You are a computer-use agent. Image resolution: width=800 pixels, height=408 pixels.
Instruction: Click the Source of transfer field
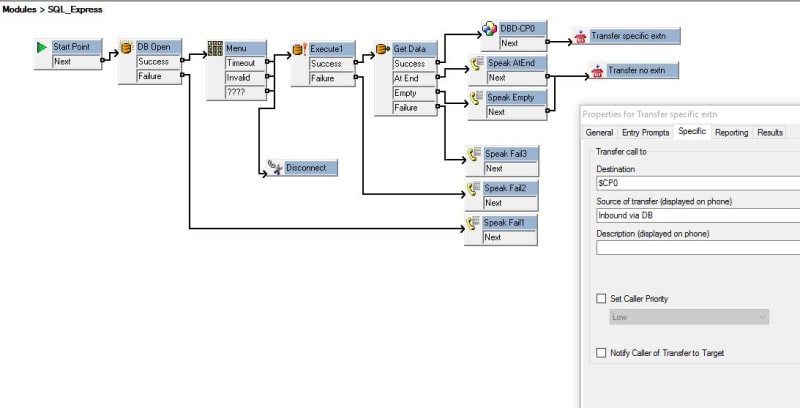698,215
